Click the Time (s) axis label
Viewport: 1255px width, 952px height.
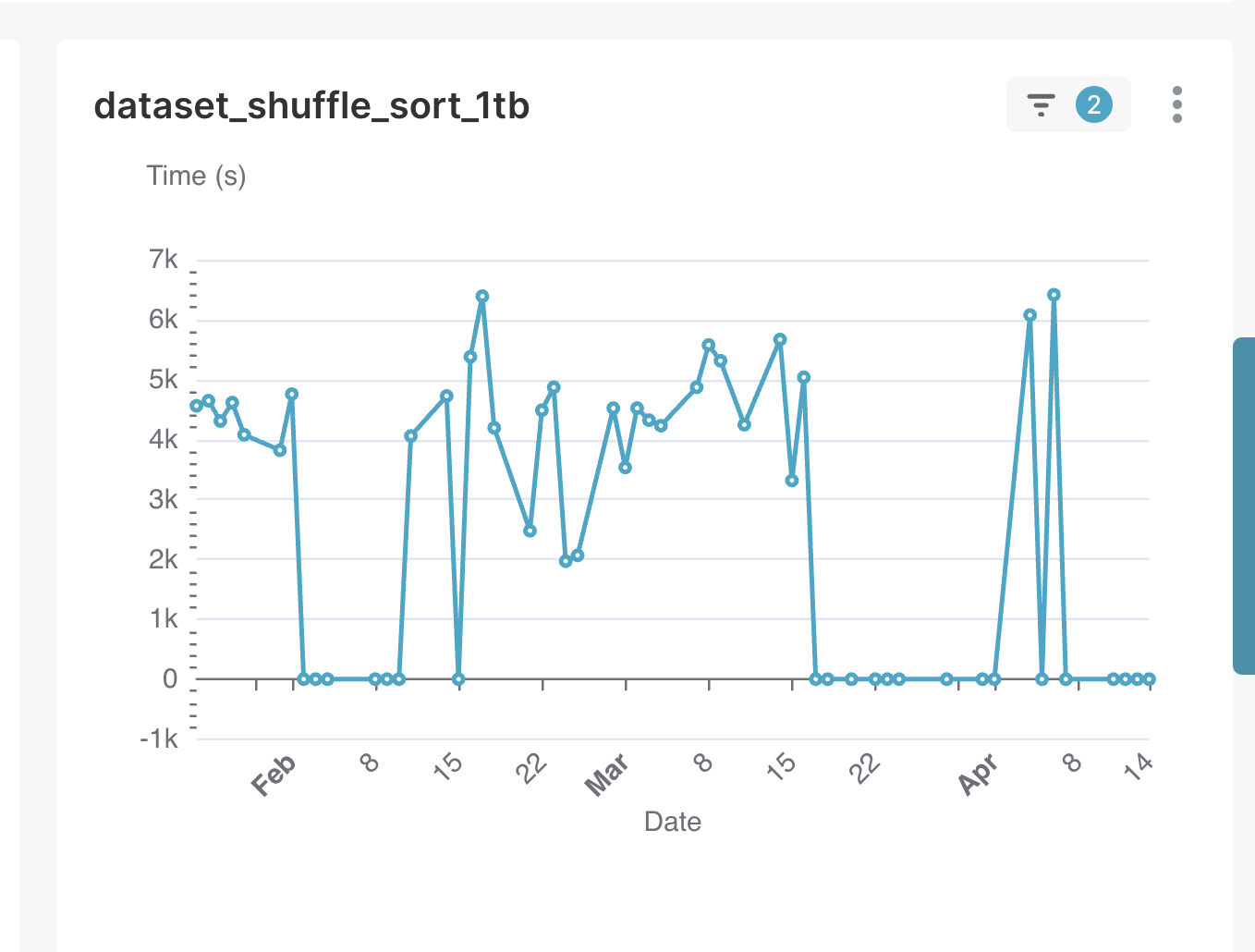pos(196,175)
